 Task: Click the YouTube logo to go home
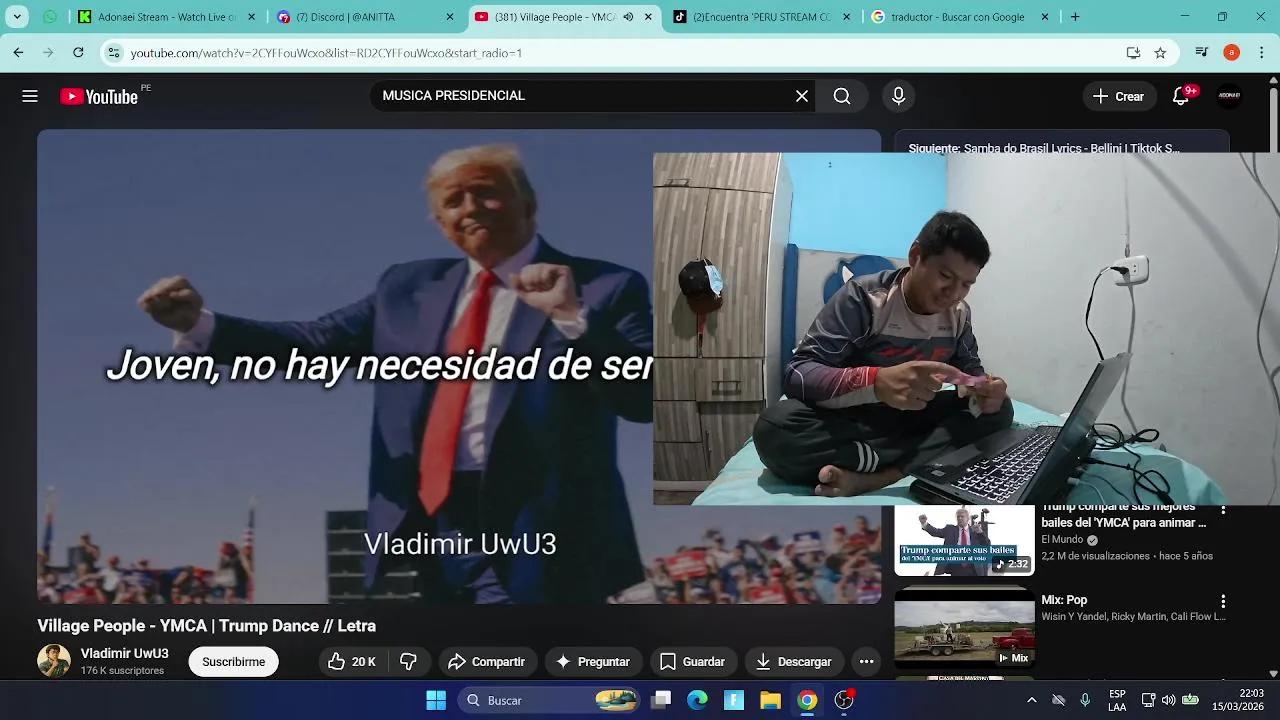pyautogui.click(x=97, y=95)
